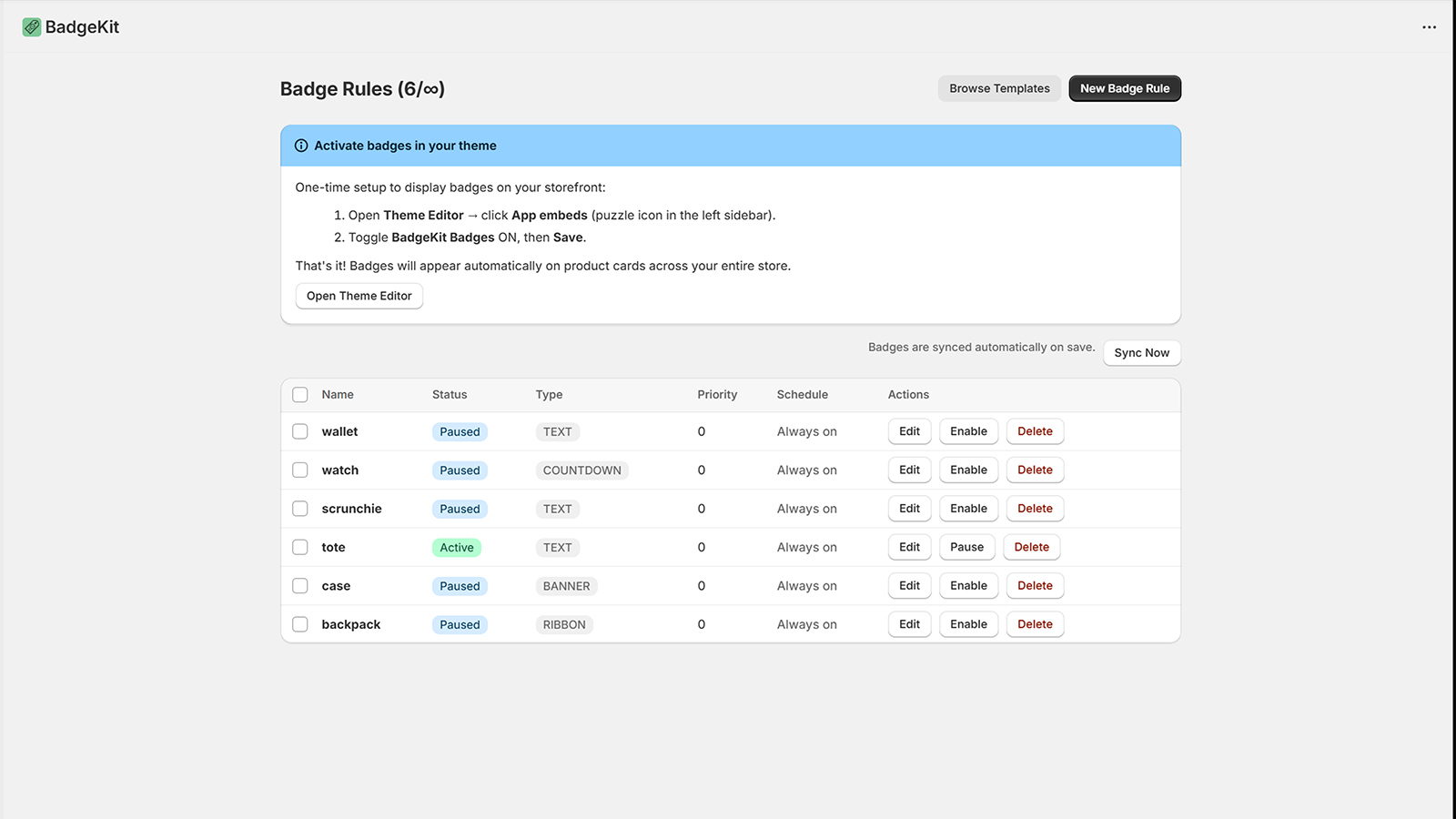Click the info icon in the blue banner
This screenshot has width=1456, height=819.
tap(301, 146)
